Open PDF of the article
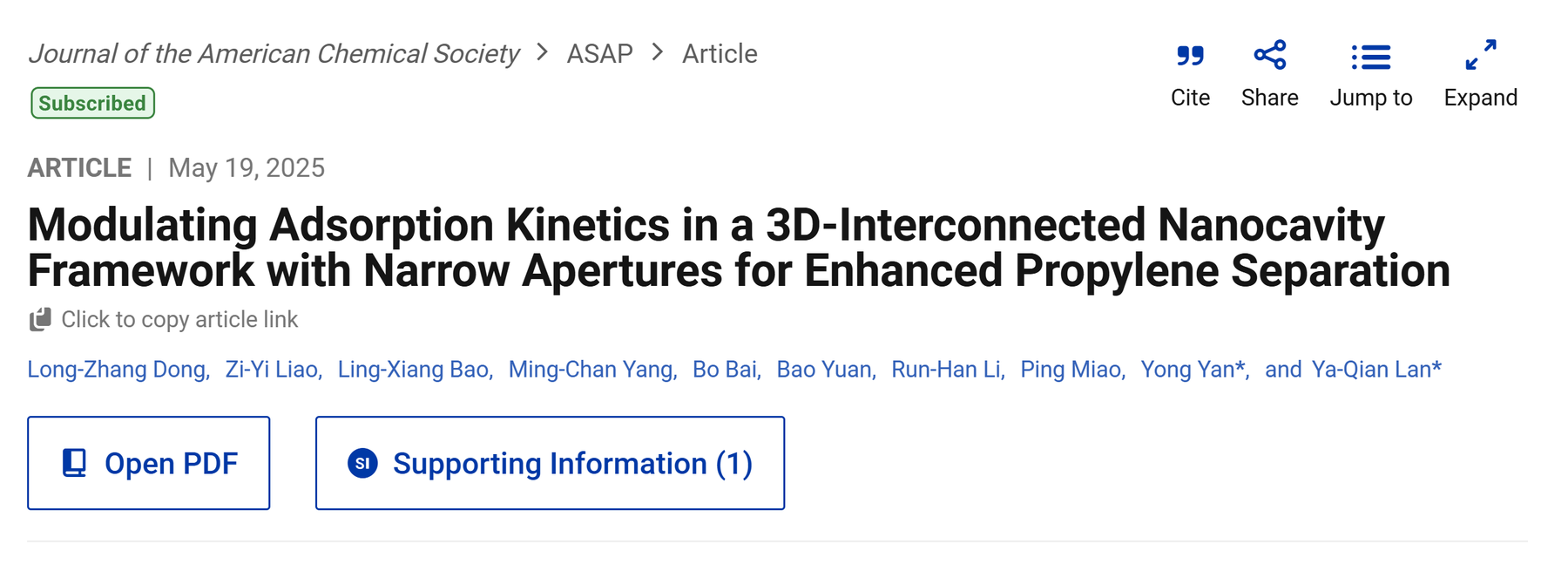This screenshot has width=1568, height=578. pos(149,463)
